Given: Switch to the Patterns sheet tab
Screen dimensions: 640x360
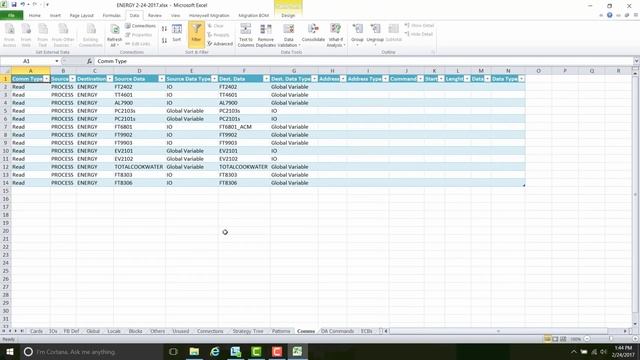Looking at the screenshot, I should point(281,331).
